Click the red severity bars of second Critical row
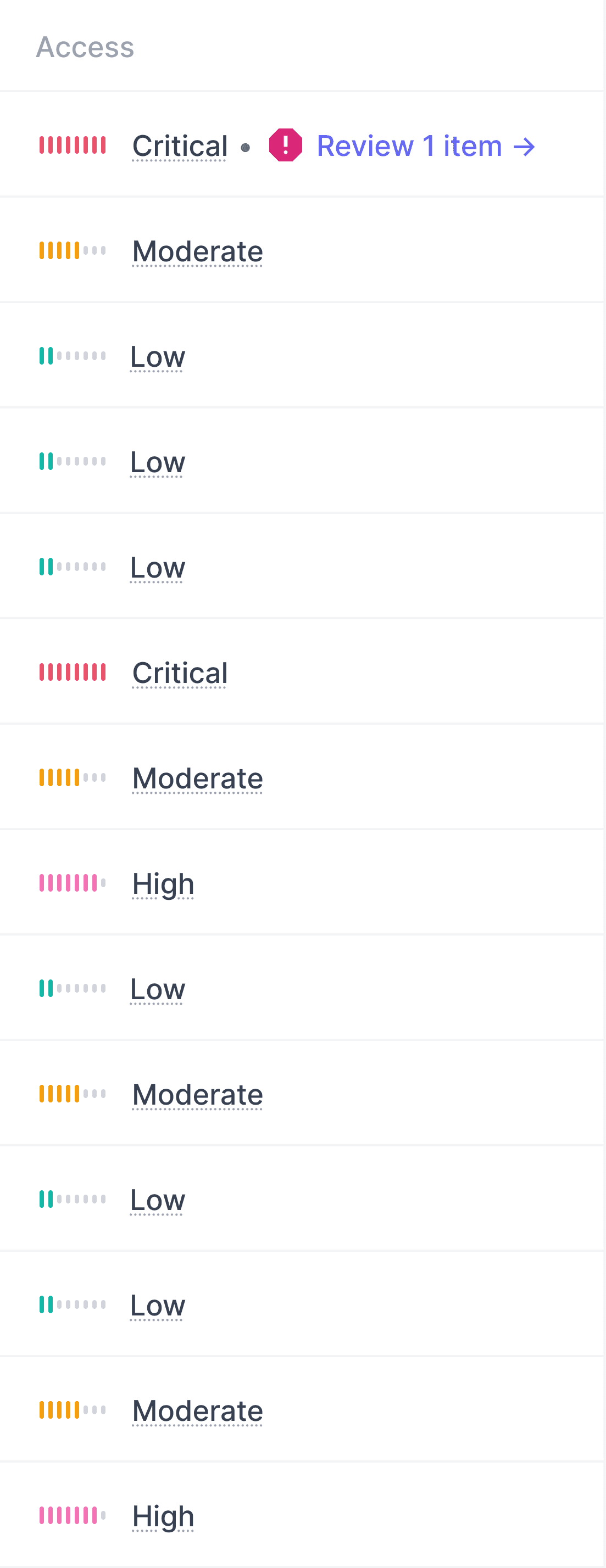606x1568 pixels. point(73,673)
